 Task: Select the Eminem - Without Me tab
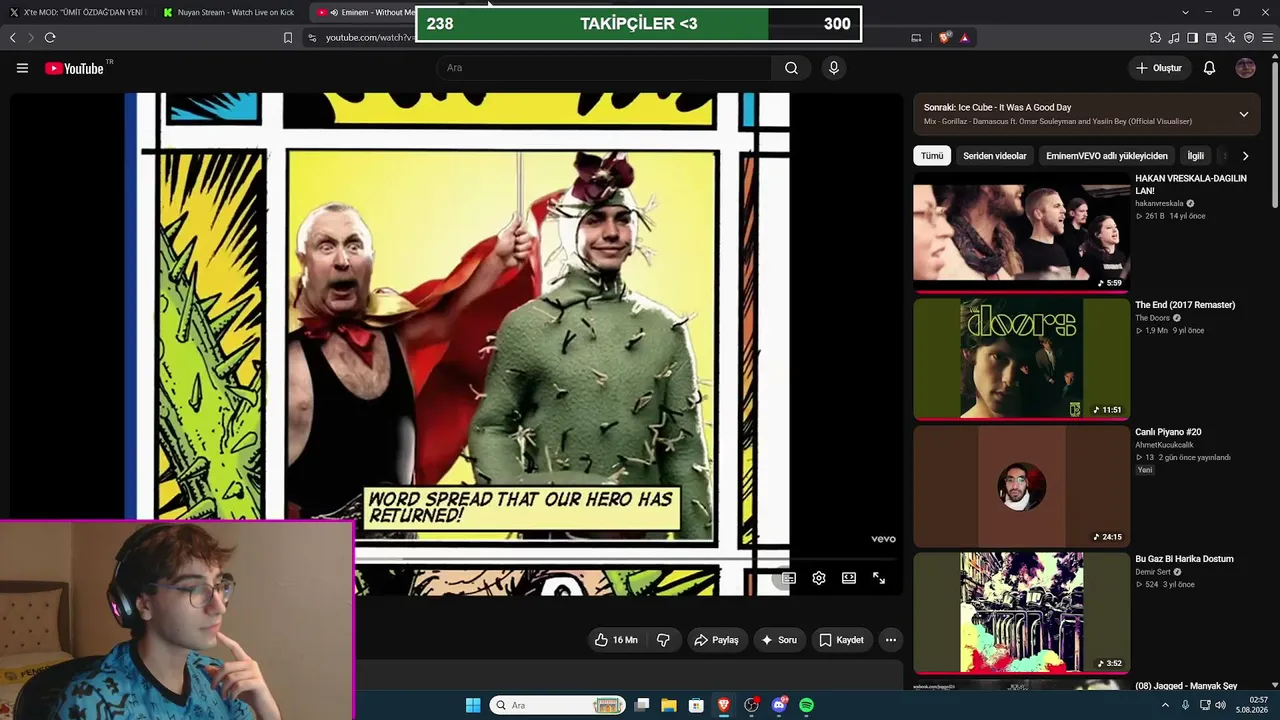point(362,12)
